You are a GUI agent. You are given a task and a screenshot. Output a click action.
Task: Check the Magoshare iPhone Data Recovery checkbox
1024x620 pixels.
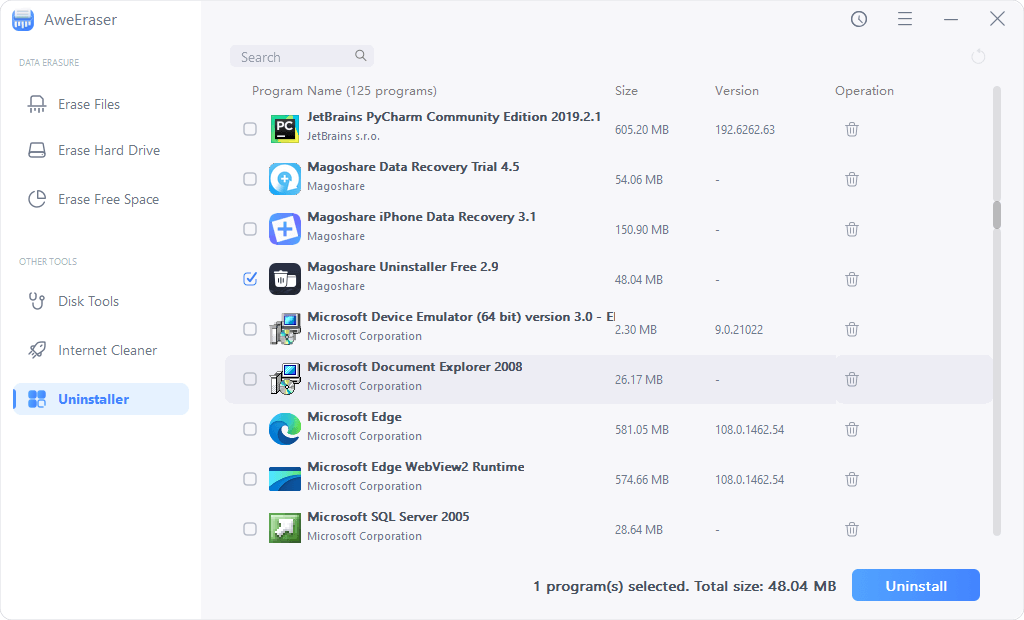click(250, 229)
